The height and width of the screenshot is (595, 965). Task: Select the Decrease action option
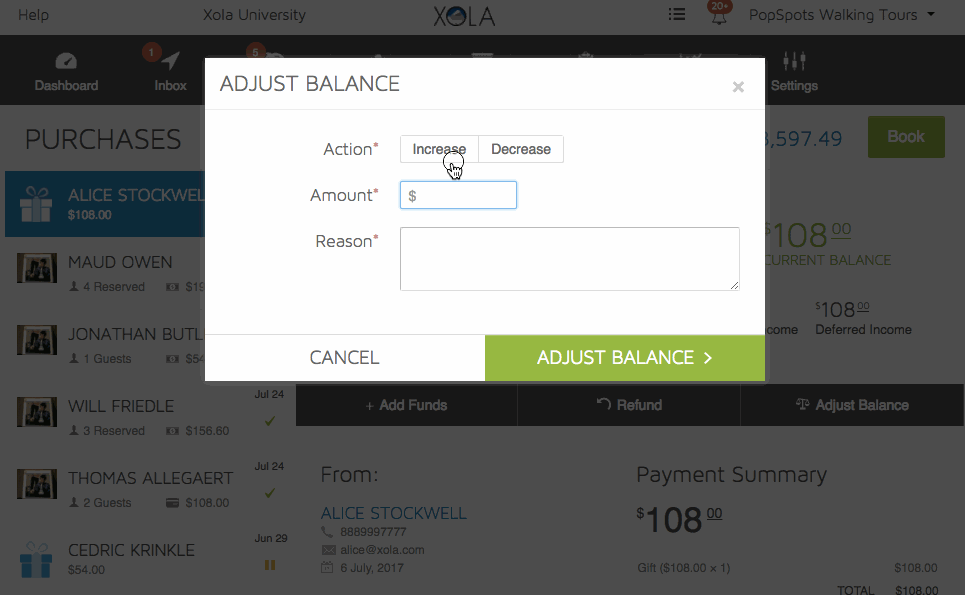(521, 149)
